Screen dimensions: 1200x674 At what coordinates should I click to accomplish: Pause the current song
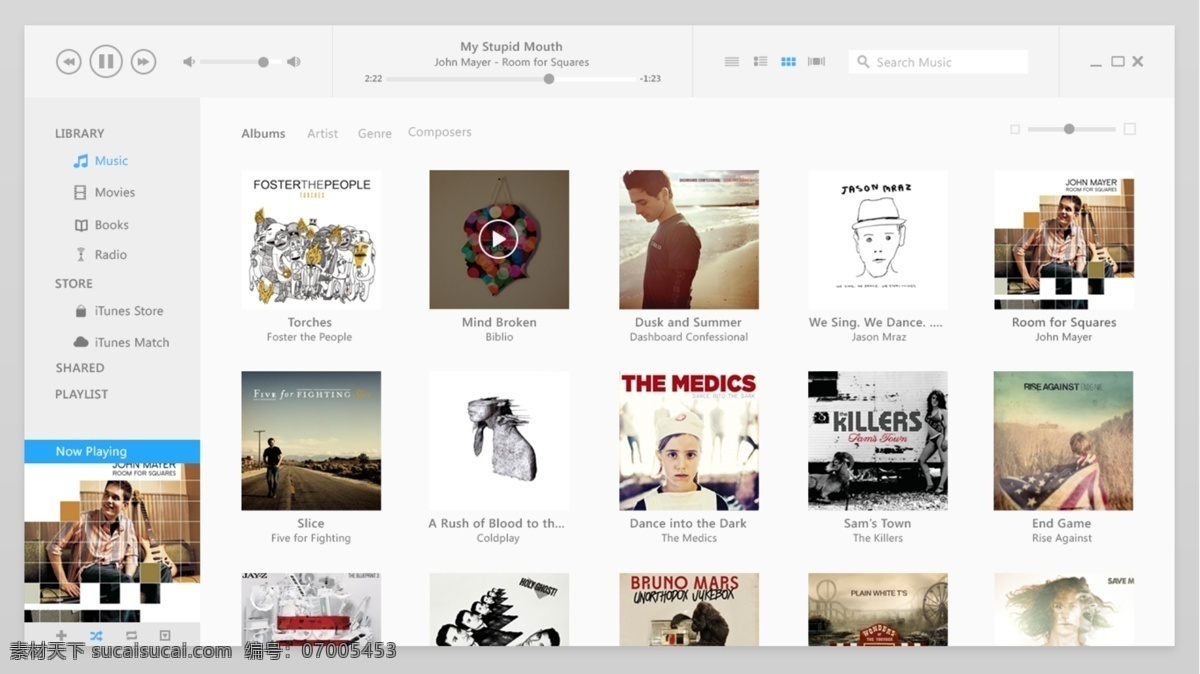106,62
